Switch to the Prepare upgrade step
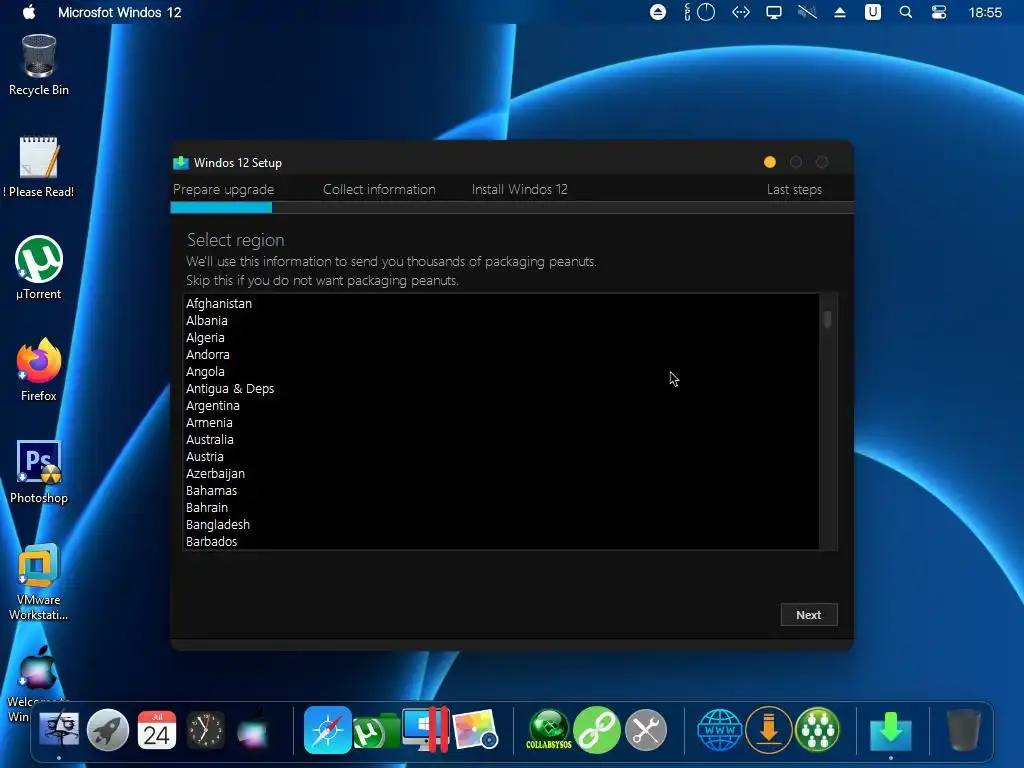The height and width of the screenshot is (768, 1024). (223, 189)
